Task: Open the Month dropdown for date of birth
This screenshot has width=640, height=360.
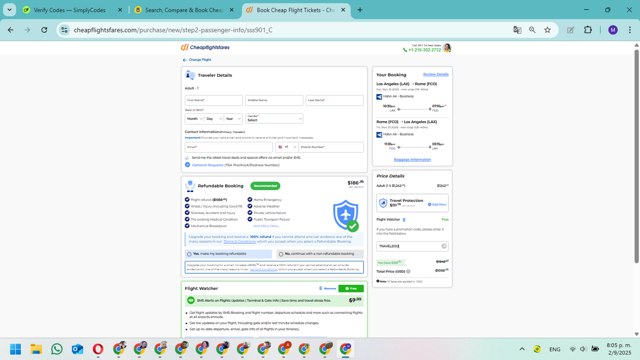Action: (194, 119)
